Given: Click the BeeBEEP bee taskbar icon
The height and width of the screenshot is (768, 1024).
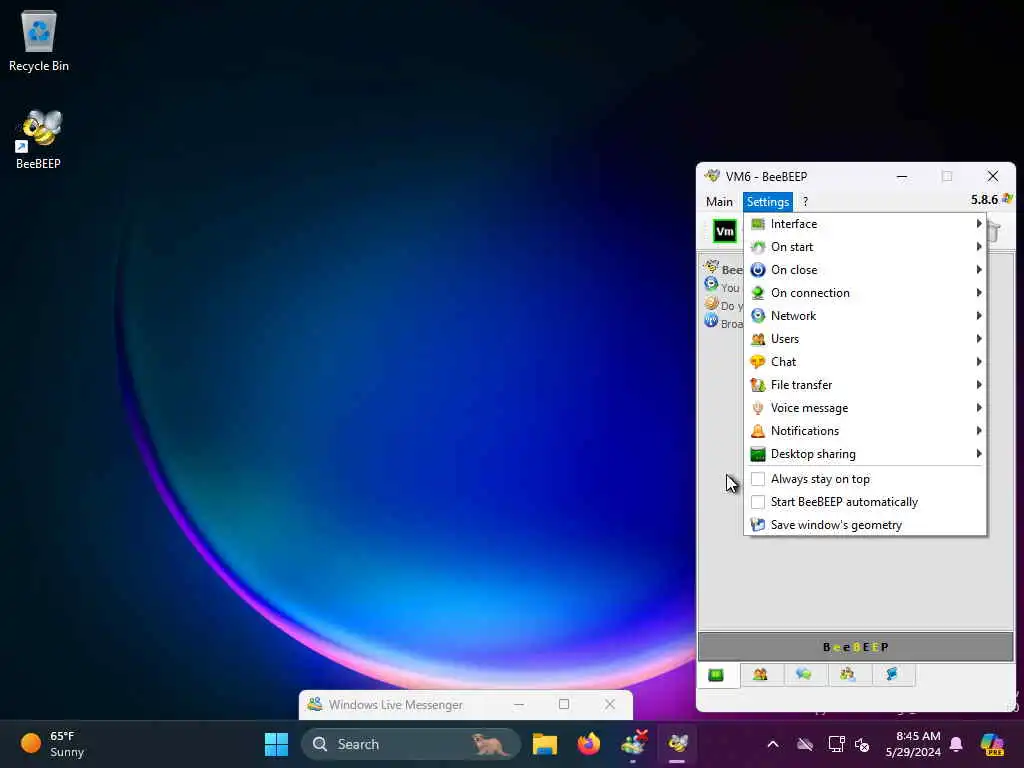Looking at the screenshot, I should pyautogui.click(x=677, y=744).
